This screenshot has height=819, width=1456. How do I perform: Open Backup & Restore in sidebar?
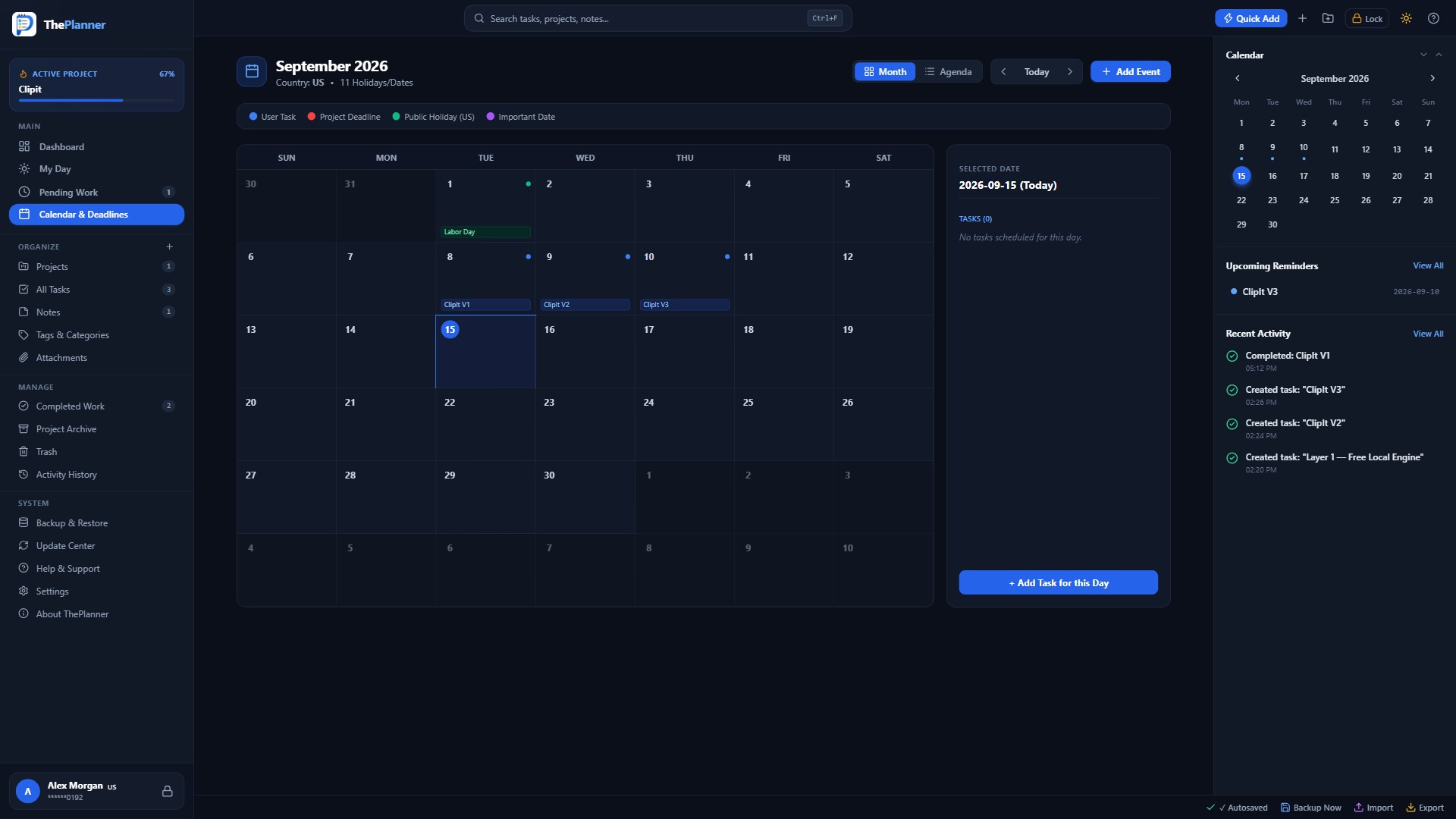[x=96, y=522]
